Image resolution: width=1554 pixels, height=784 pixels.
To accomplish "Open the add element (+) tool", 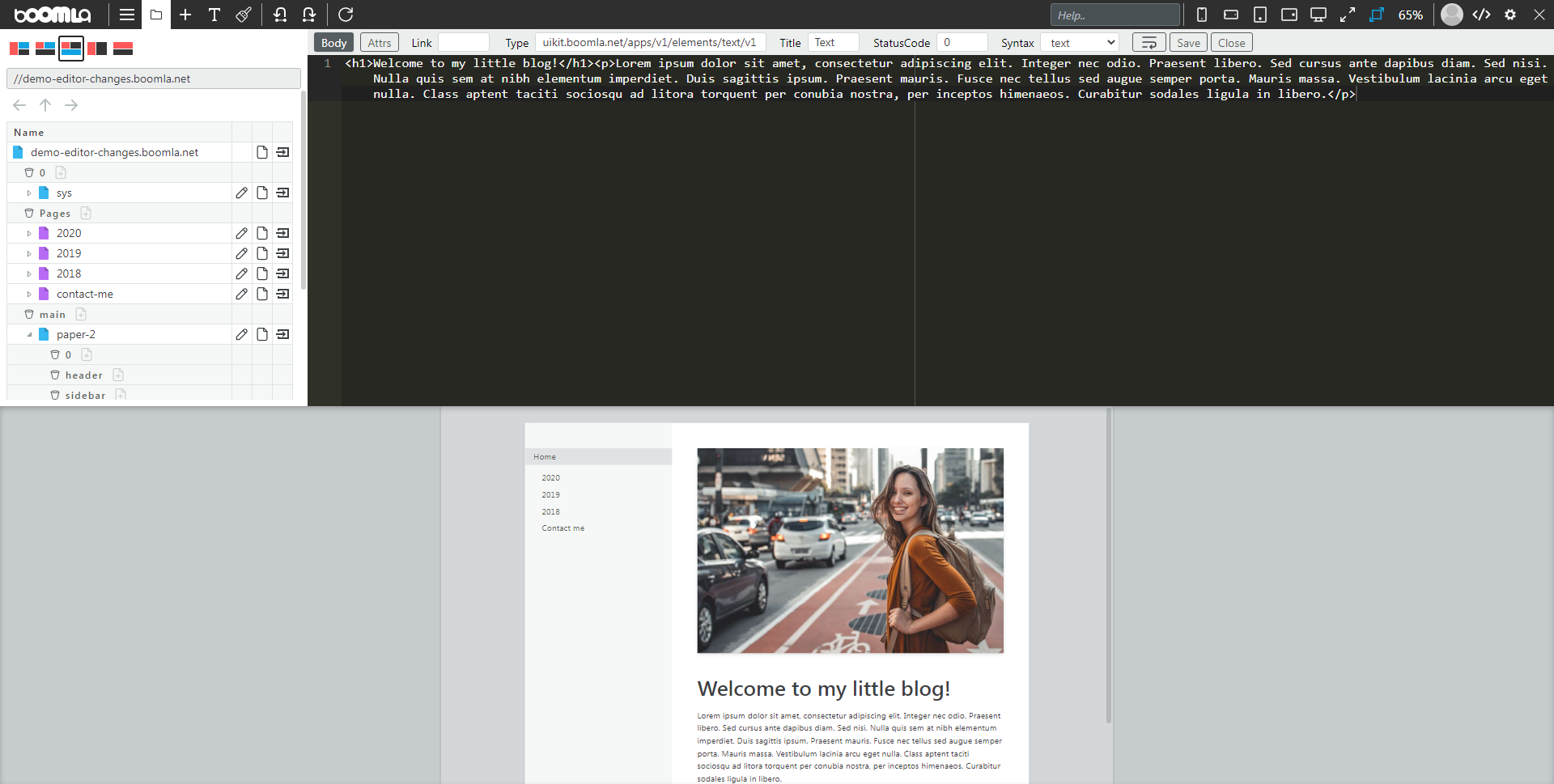I will (x=185, y=15).
